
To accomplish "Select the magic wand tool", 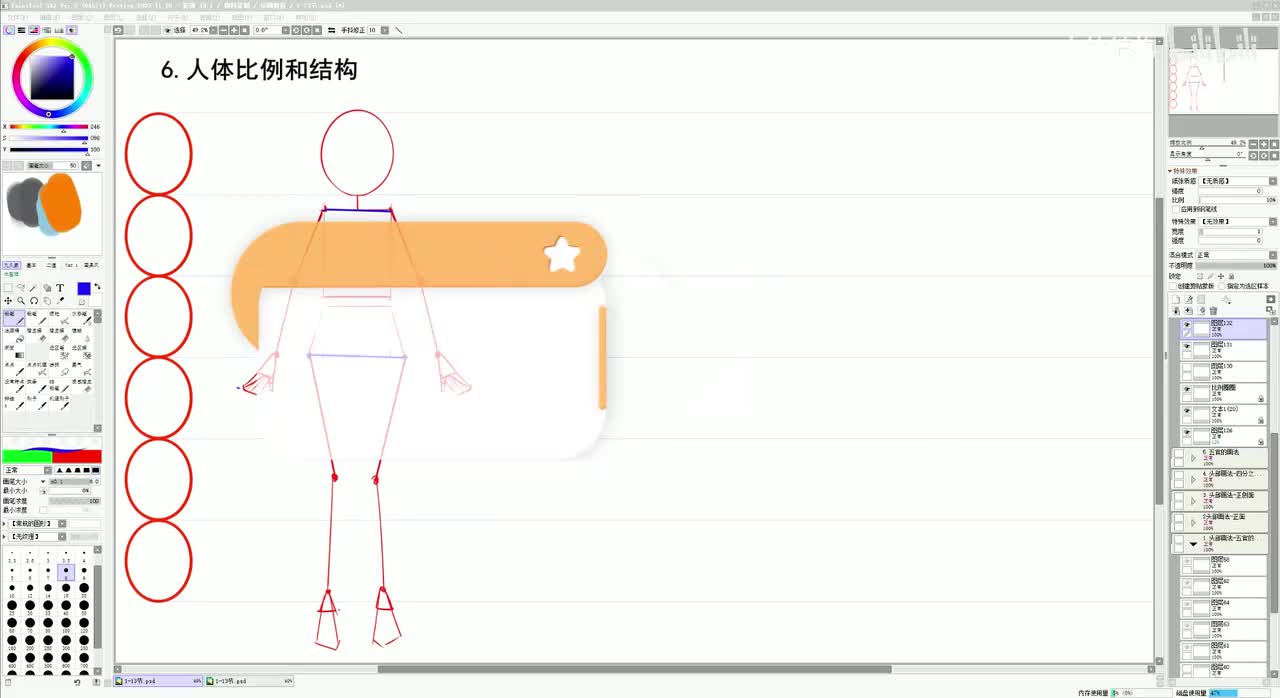I will click(x=33, y=288).
